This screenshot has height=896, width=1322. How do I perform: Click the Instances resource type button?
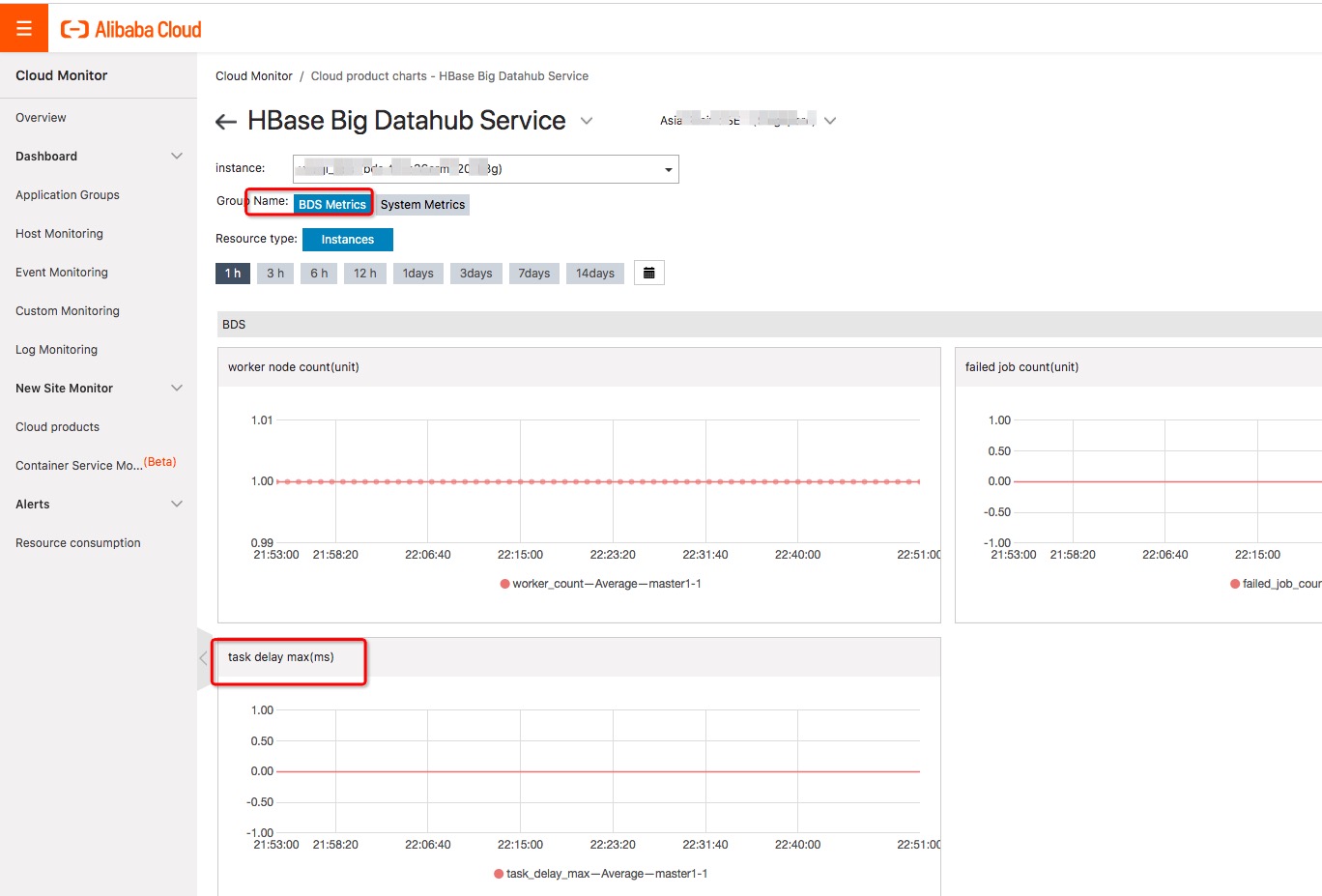347,239
